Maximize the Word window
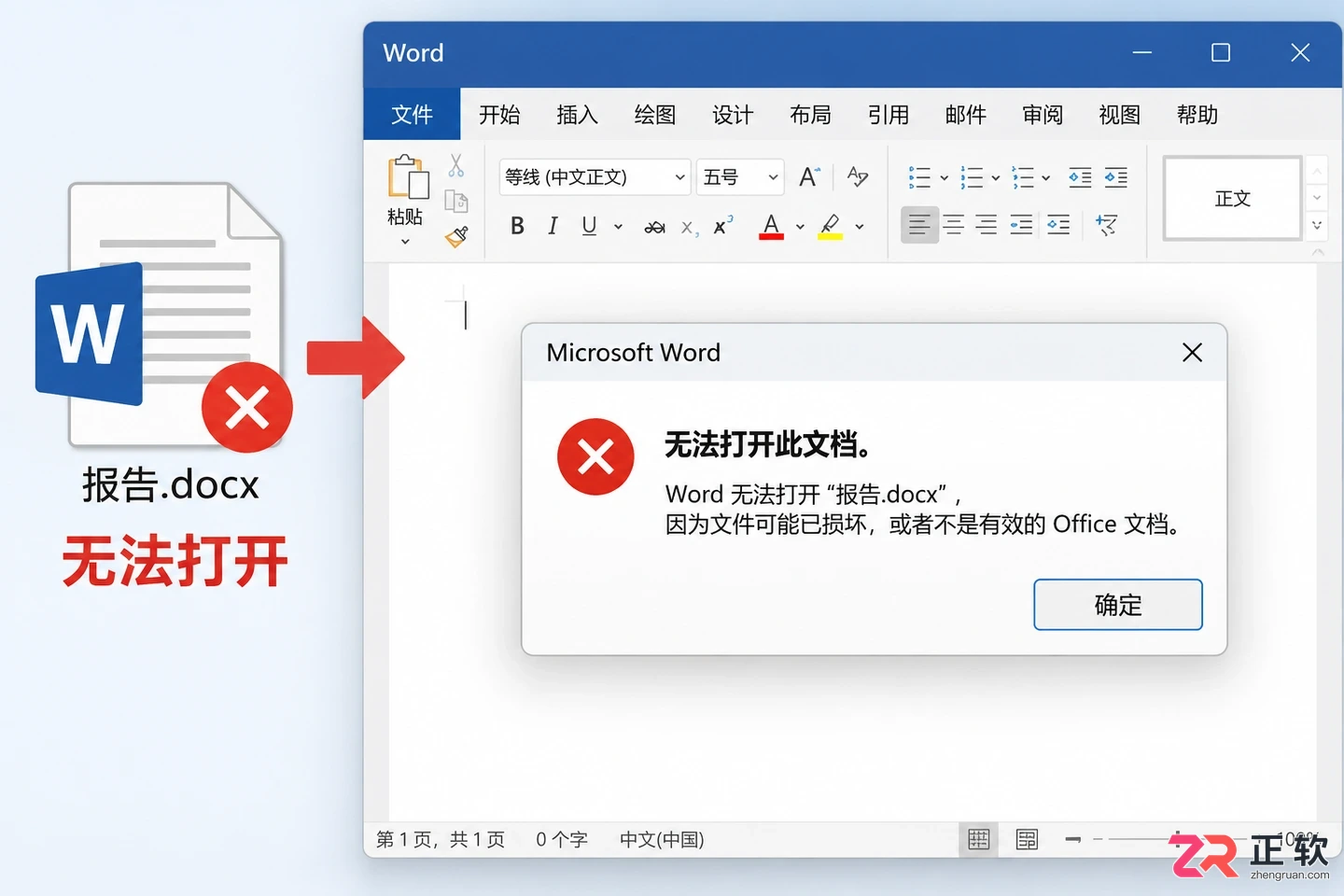1344x896 pixels. (1221, 52)
